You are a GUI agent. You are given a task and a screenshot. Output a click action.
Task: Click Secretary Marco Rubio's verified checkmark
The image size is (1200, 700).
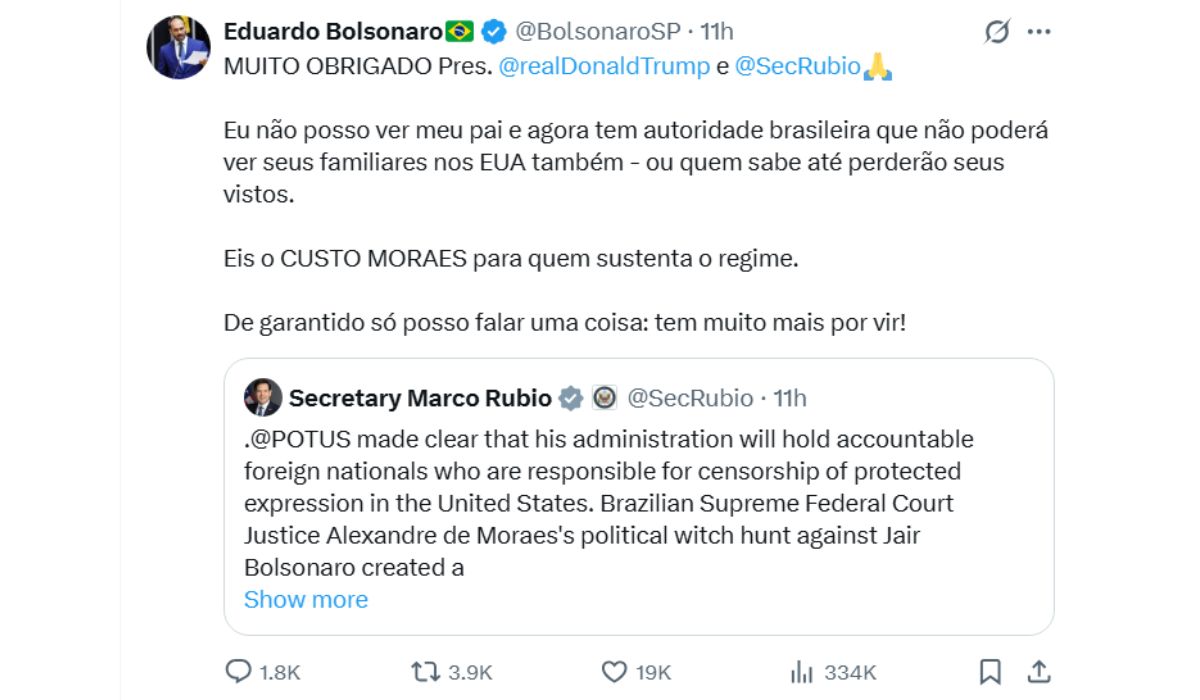(571, 397)
